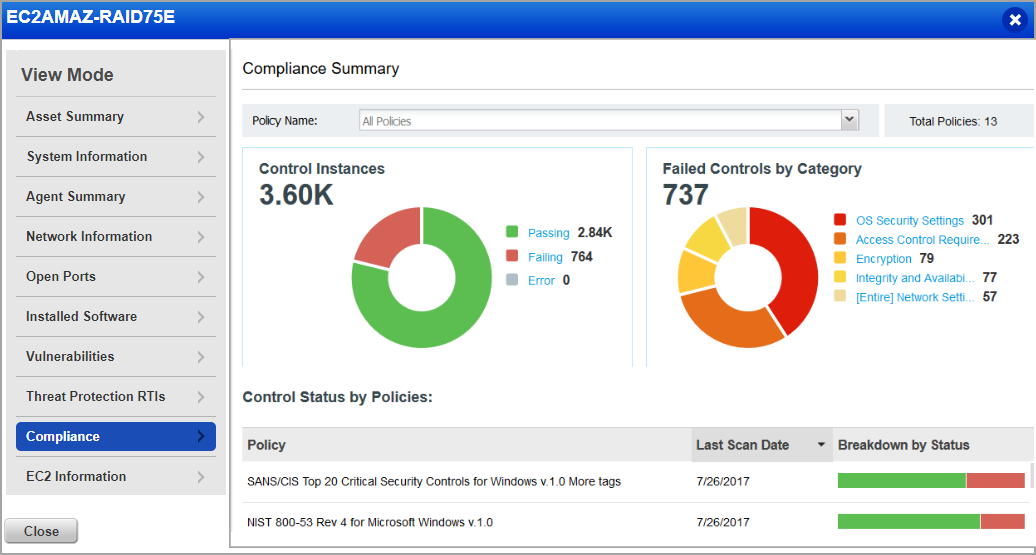Close the EC2AMAZ-RAID75E dialog with X icon
Viewport: 1036px width, 555px height.
point(1014,20)
